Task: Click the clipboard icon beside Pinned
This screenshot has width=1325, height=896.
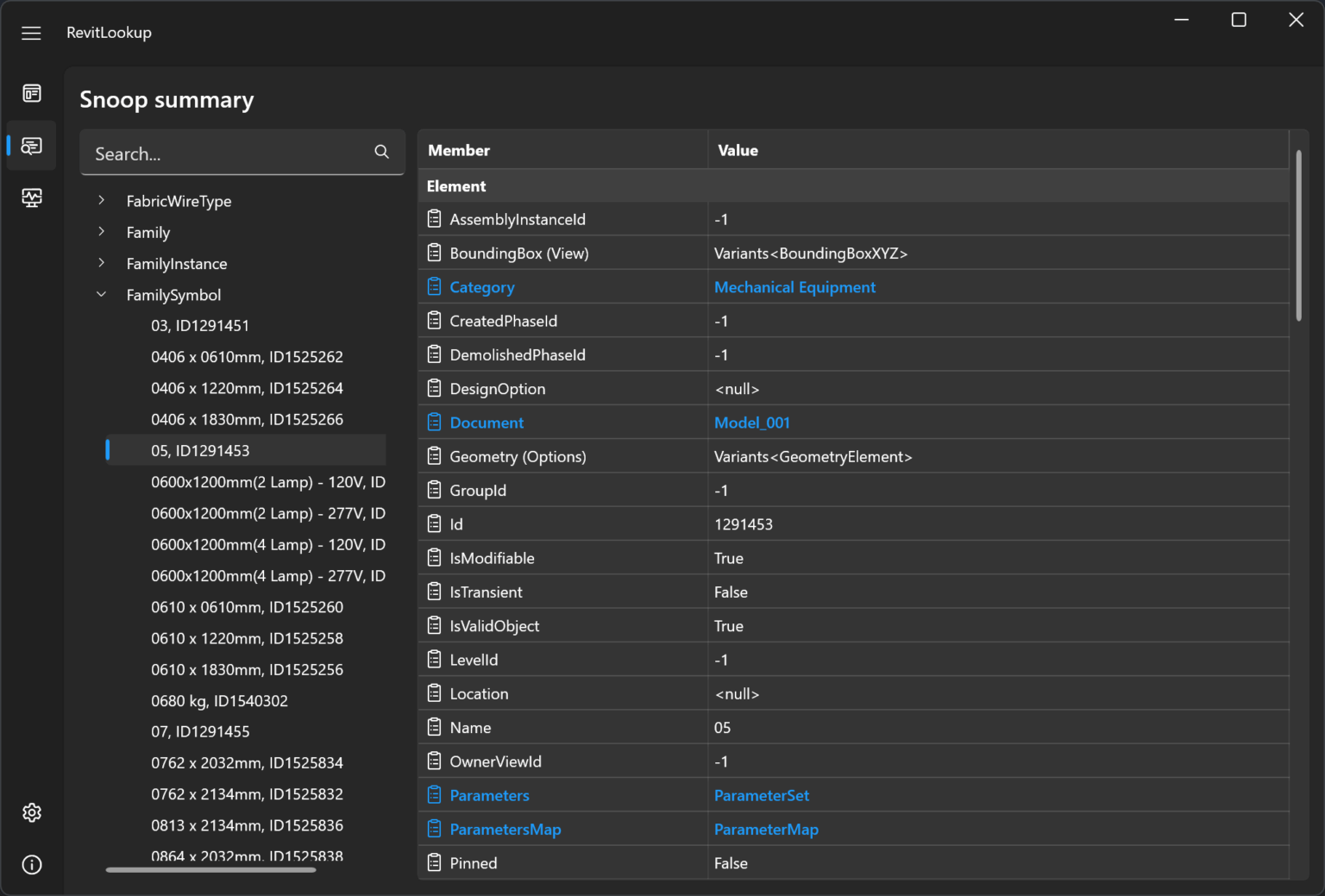Action: [434, 862]
